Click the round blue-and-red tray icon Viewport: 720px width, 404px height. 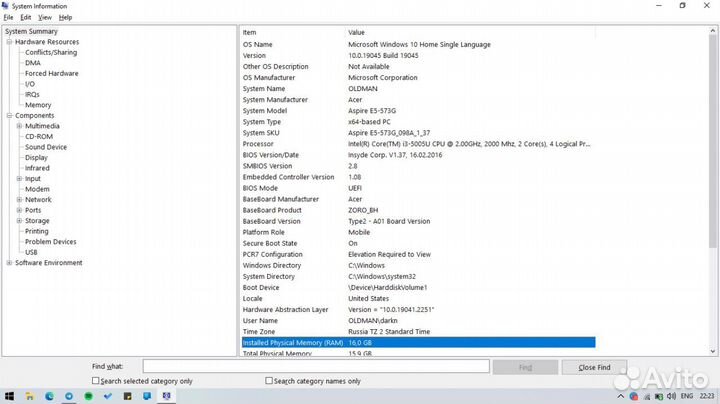tap(634, 396)
